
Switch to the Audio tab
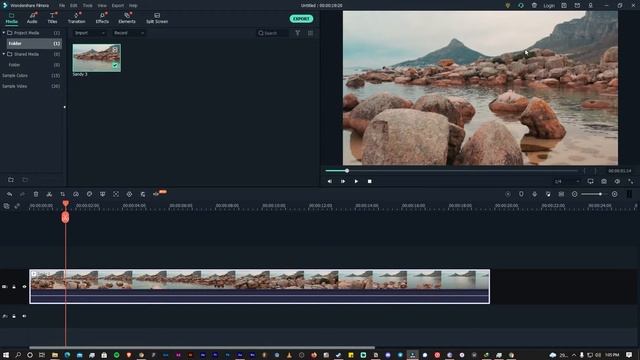tap(32, 18)
